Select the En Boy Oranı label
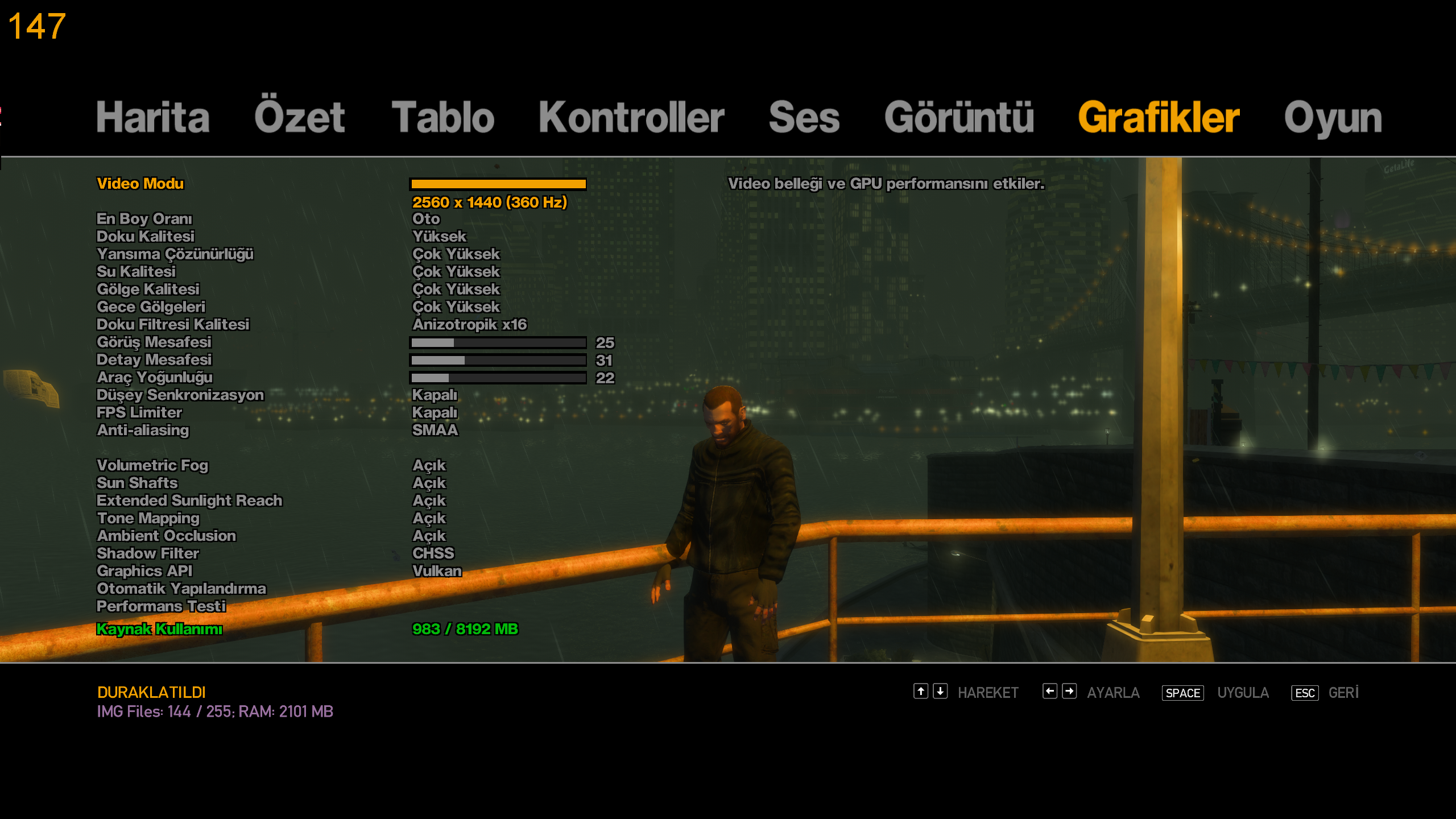The height and width of the screenshot is (819, 1456). [144, 219]
